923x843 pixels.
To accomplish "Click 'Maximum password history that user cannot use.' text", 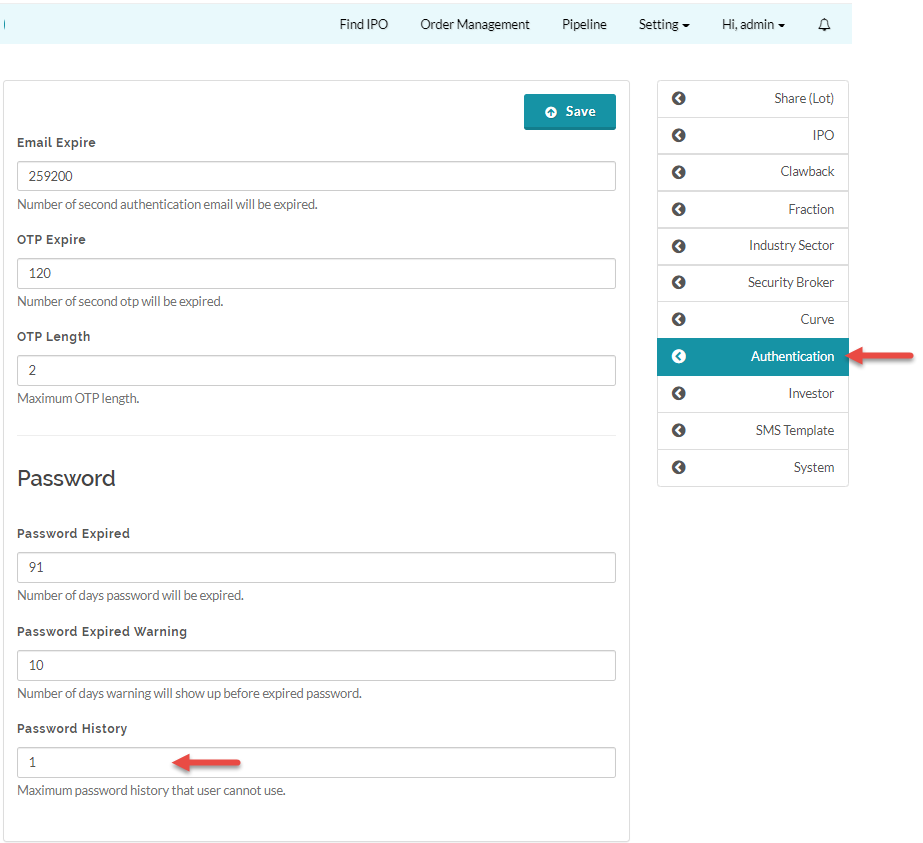I will click(x=151, y=791).
